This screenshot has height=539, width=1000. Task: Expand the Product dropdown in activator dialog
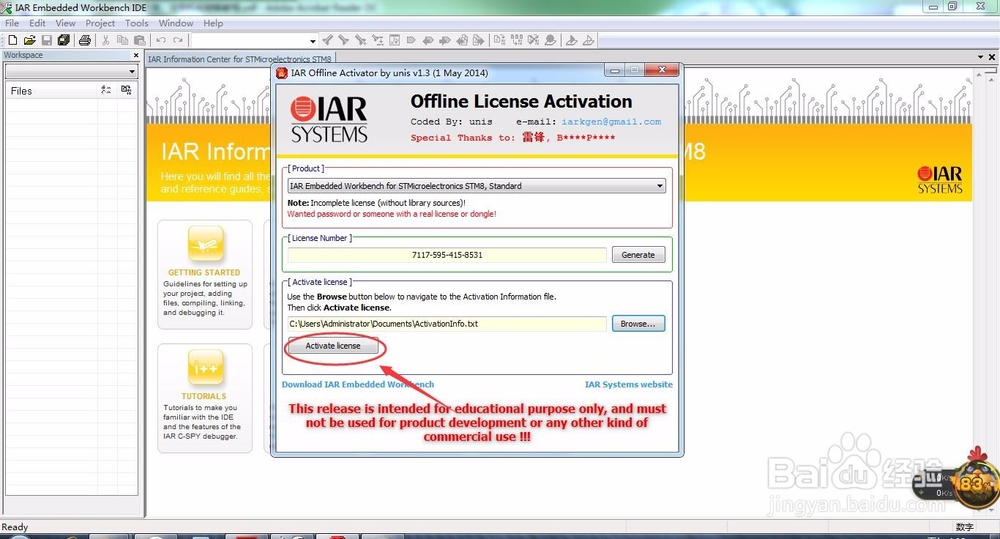coord(659,186)
